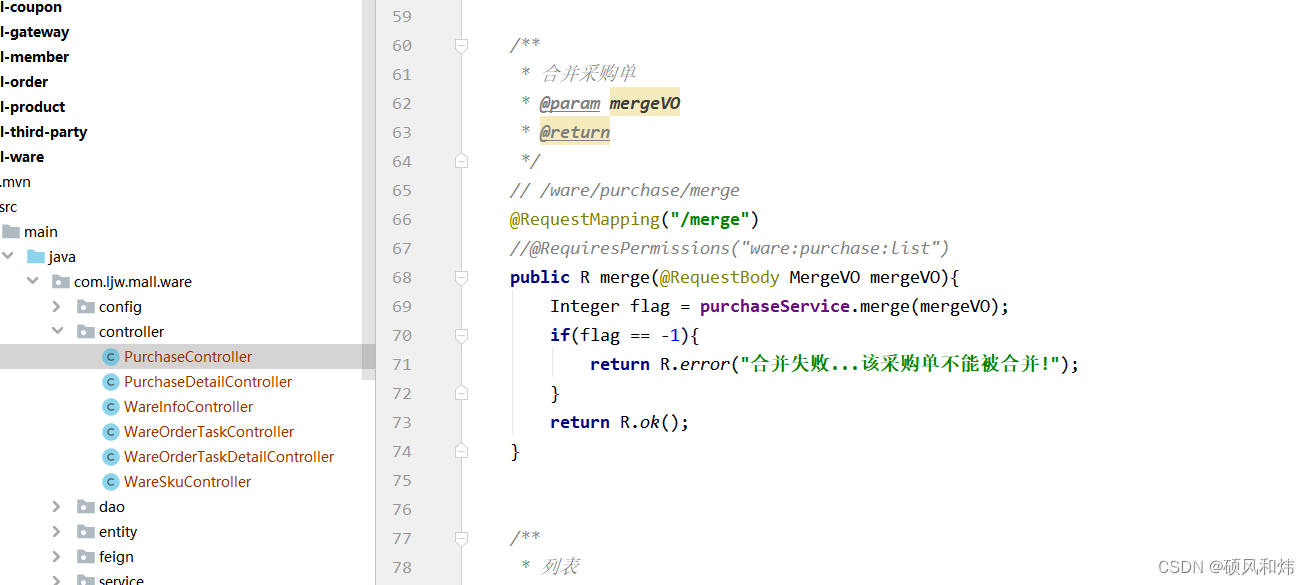Fold the if block end at line 72

pos(461,393)
